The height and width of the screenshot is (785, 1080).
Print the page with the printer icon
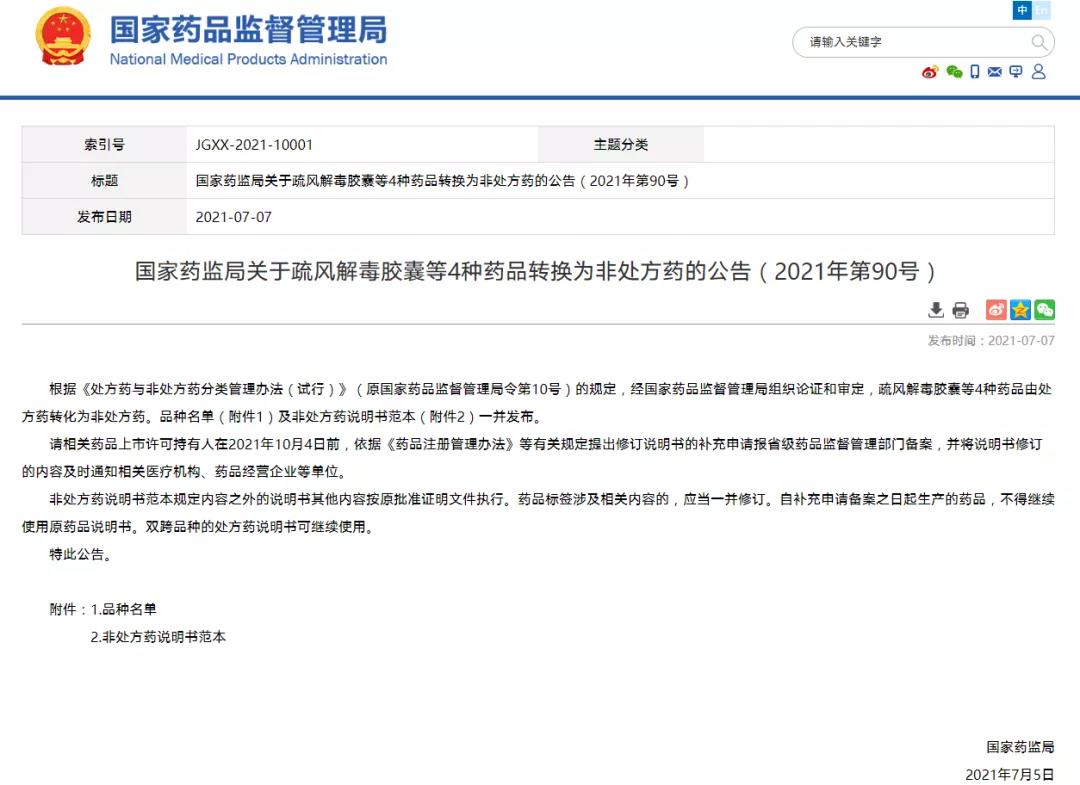coord(961,310)
